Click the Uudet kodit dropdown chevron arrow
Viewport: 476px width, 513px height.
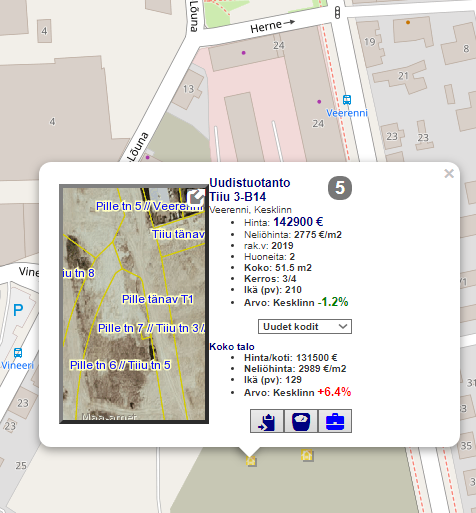pos(343,326)
